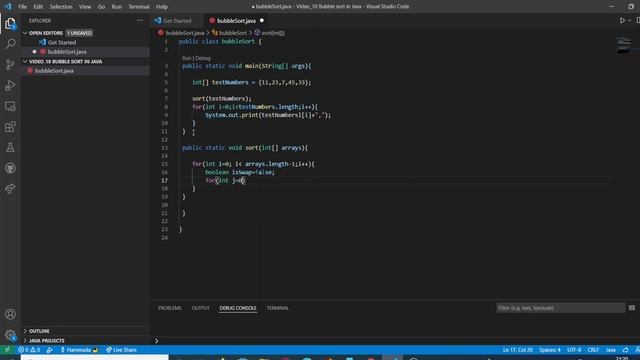Collapse the VIDEO_10 BUBBLE SORT IN JAVA folder
The height and width of the screenshot is (360, 640).
tap(65, 62)
